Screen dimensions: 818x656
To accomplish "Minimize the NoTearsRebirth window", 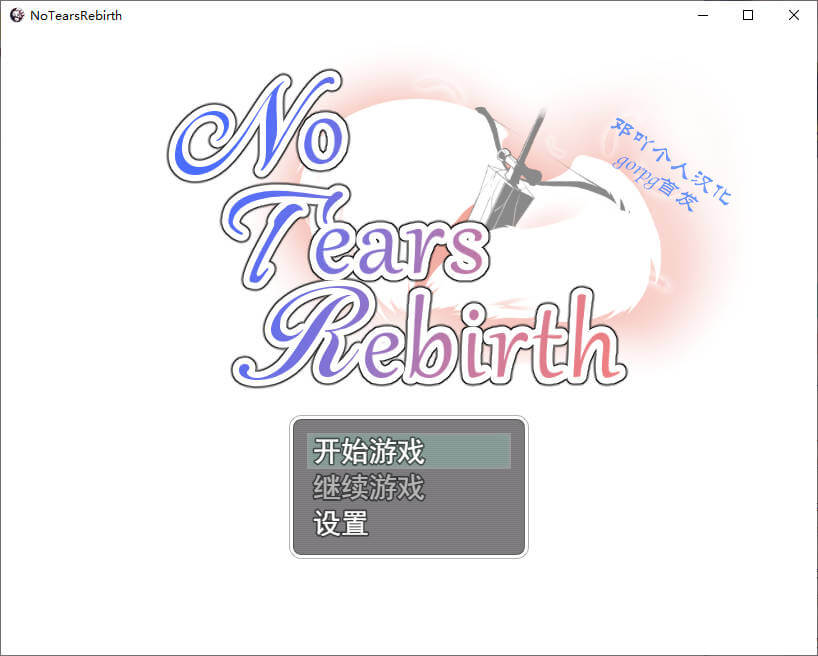I will 702,15.
